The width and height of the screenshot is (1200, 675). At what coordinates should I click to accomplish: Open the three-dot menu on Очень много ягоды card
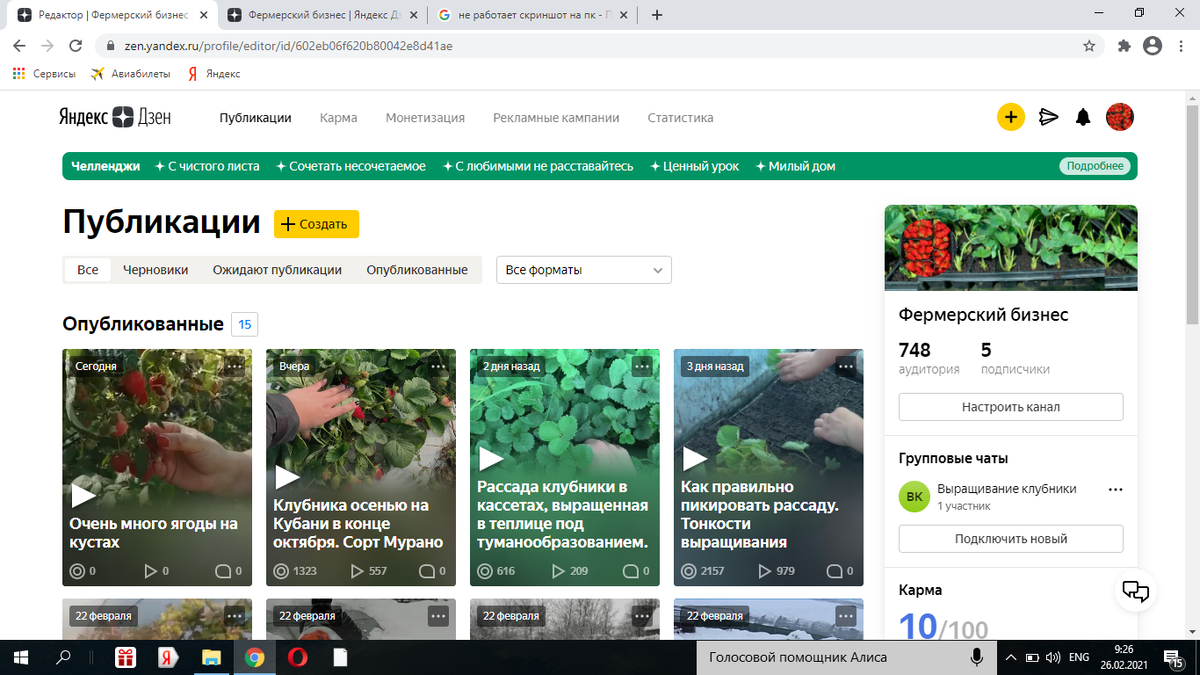(234, 367)
